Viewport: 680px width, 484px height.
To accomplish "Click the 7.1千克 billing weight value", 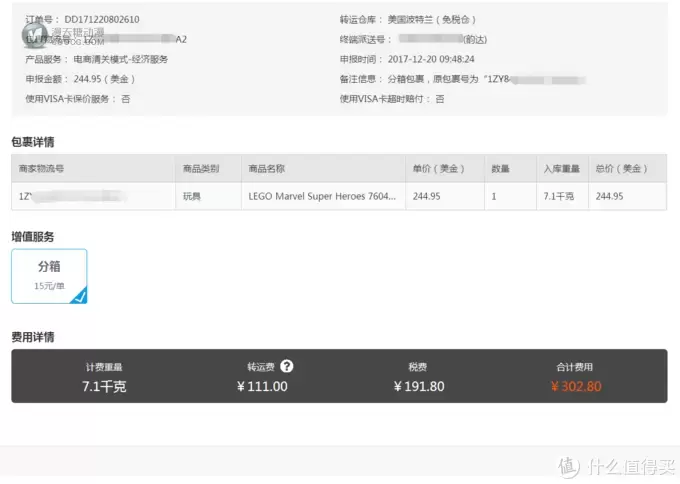I will tap(104, 386).
